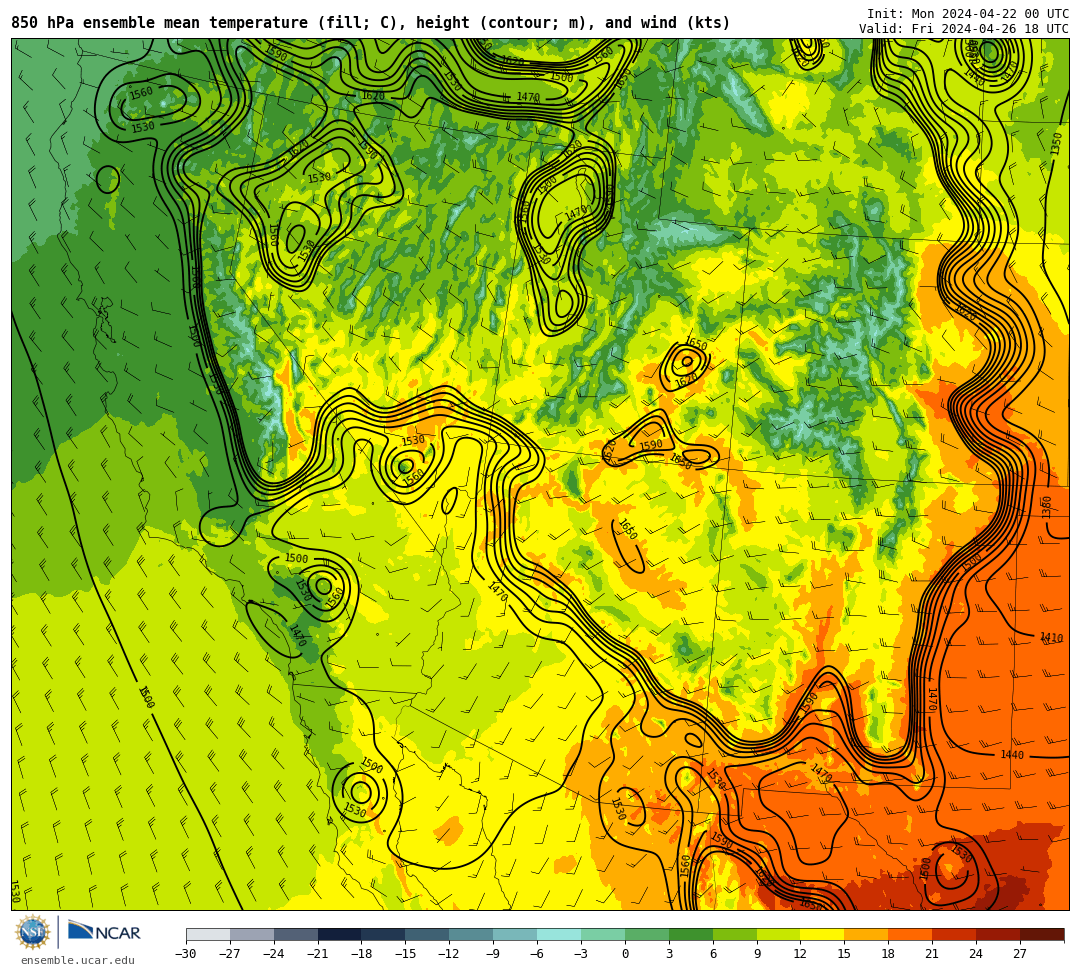Pick the darkest brown colorbar segment above 27

1041,934
